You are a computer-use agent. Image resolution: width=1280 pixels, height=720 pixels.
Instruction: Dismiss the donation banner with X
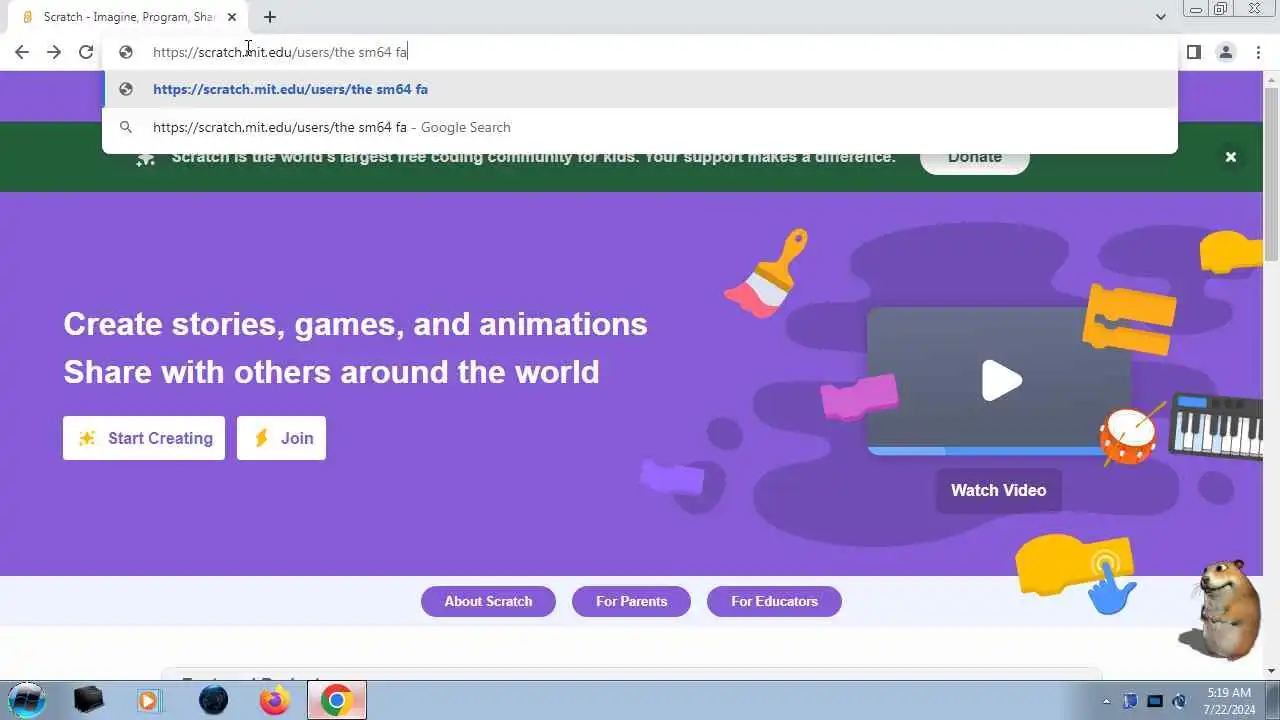tap(1231, 157)
